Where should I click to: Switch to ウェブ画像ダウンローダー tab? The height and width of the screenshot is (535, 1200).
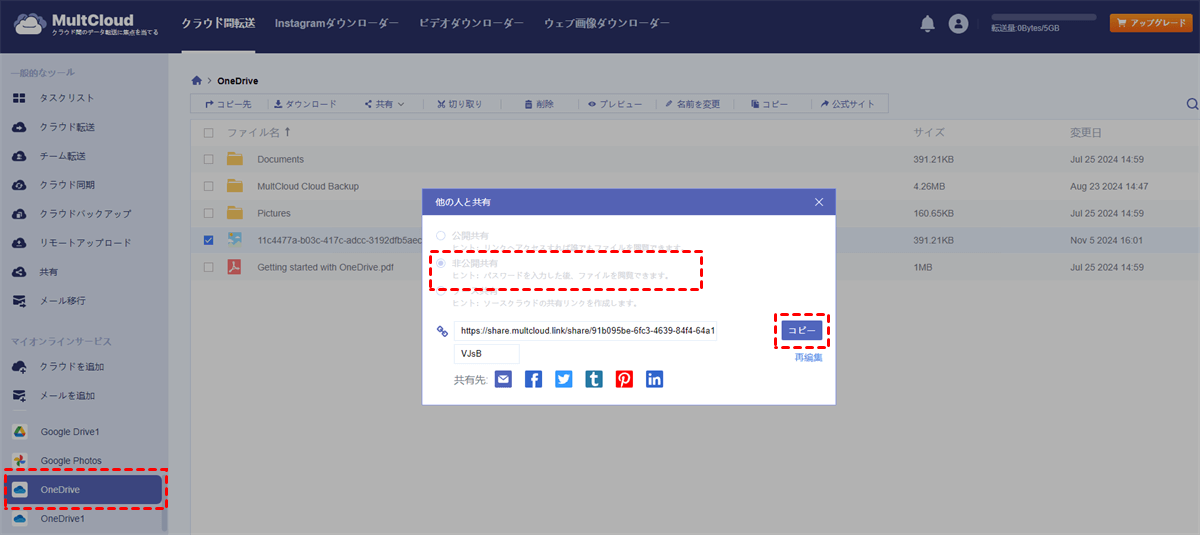tap(607, 22)
